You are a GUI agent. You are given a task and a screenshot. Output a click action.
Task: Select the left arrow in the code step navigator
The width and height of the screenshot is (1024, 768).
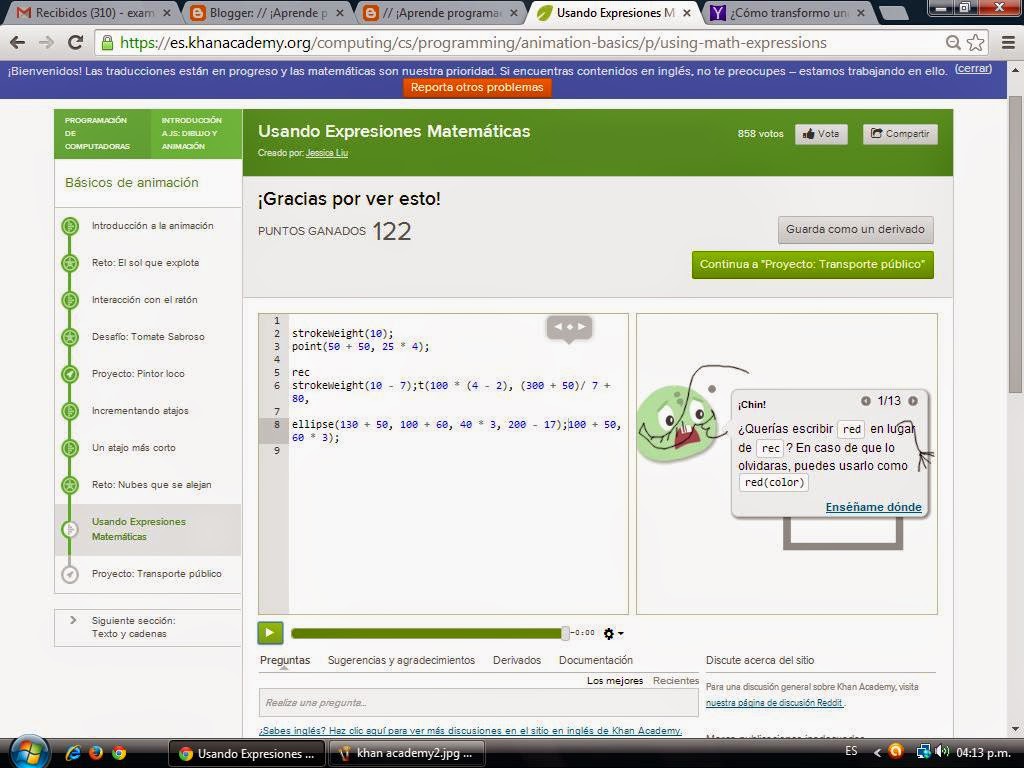coord(559,325)
